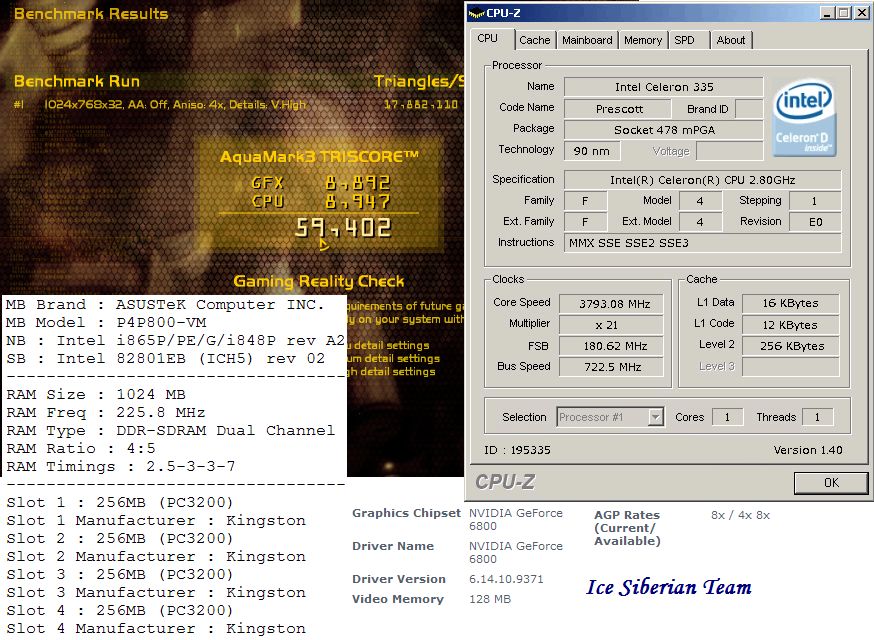Image resolution: width=874 pixels, height=640 pixels.
Task: Click the SB Intel 82801EB line
Action: [165, 358]
